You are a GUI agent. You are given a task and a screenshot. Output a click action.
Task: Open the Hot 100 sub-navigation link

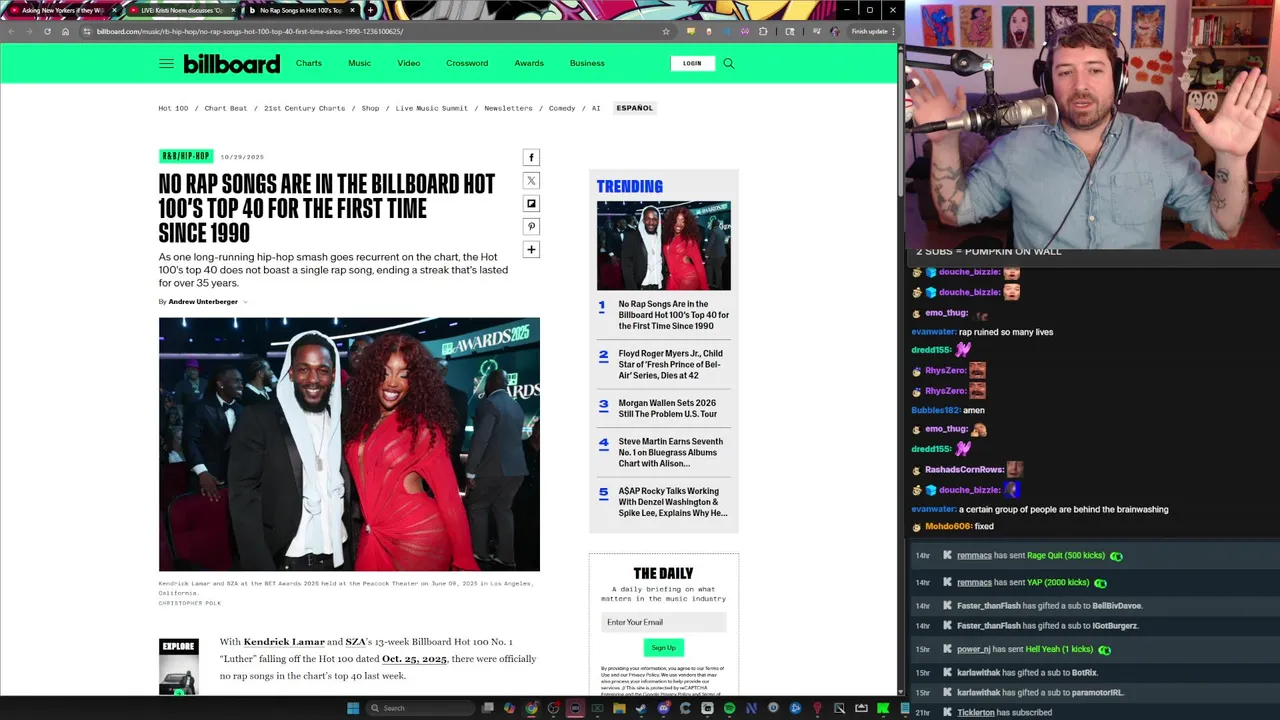pos(173,108)
